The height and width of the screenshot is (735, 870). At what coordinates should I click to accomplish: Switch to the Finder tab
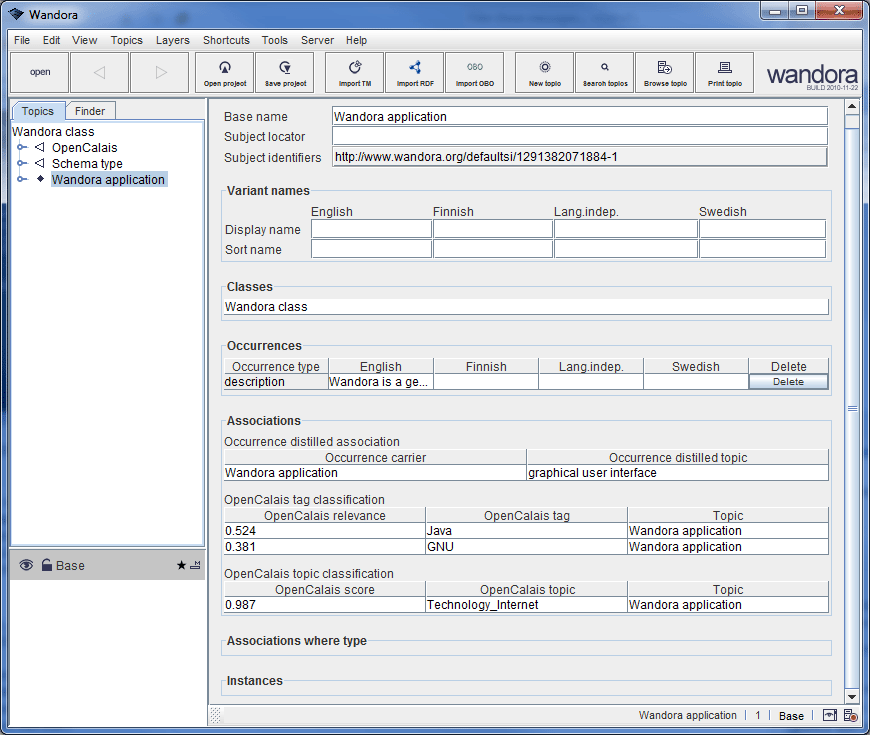coord(90,110)
